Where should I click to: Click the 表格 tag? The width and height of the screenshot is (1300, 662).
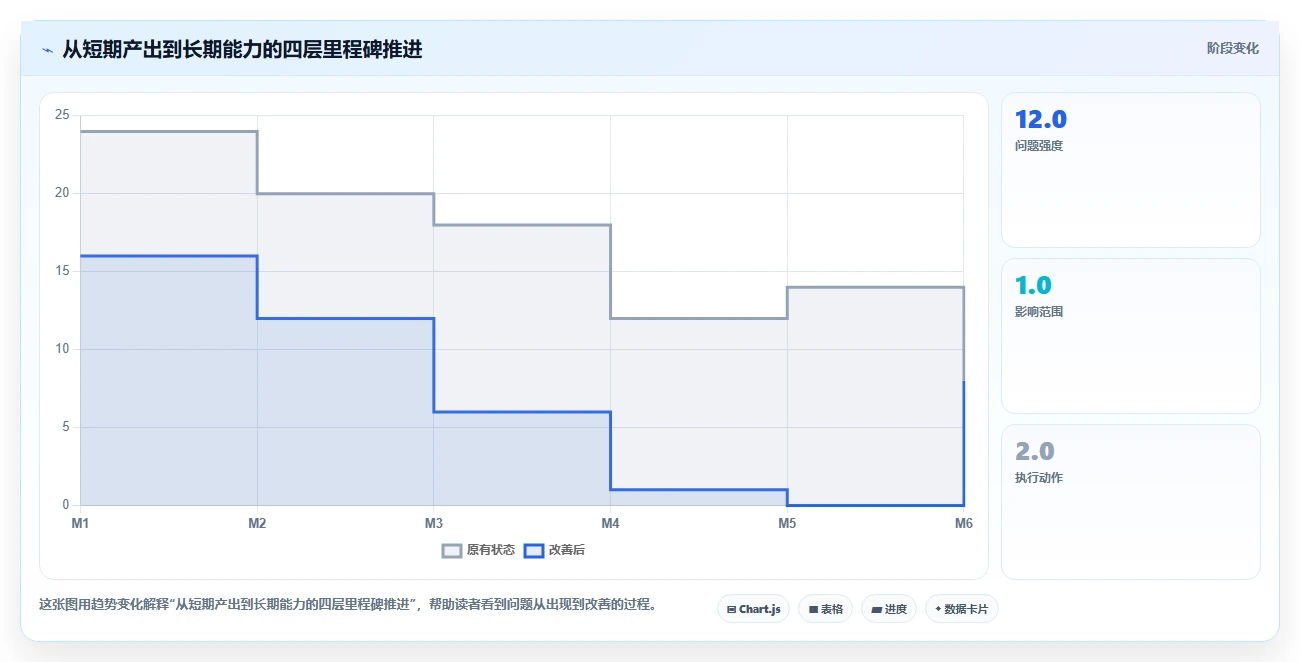(x=825, y=609)
